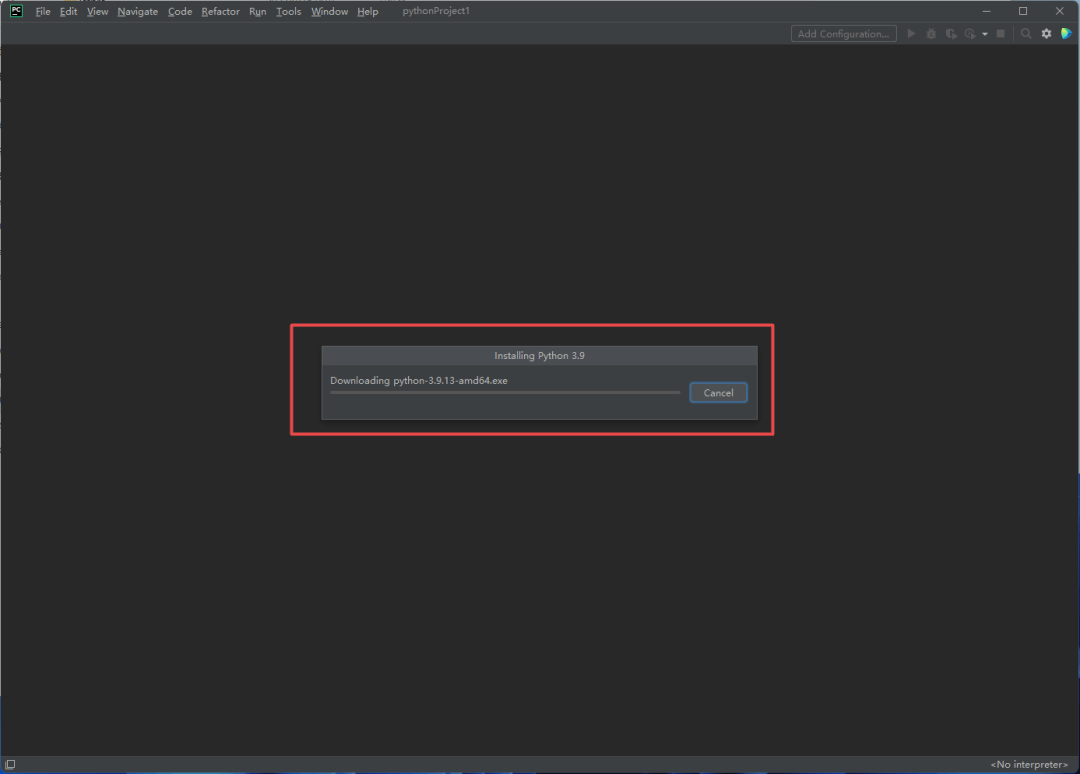
Task: Open the No interpreter selector
Action: pos(1029,765)
